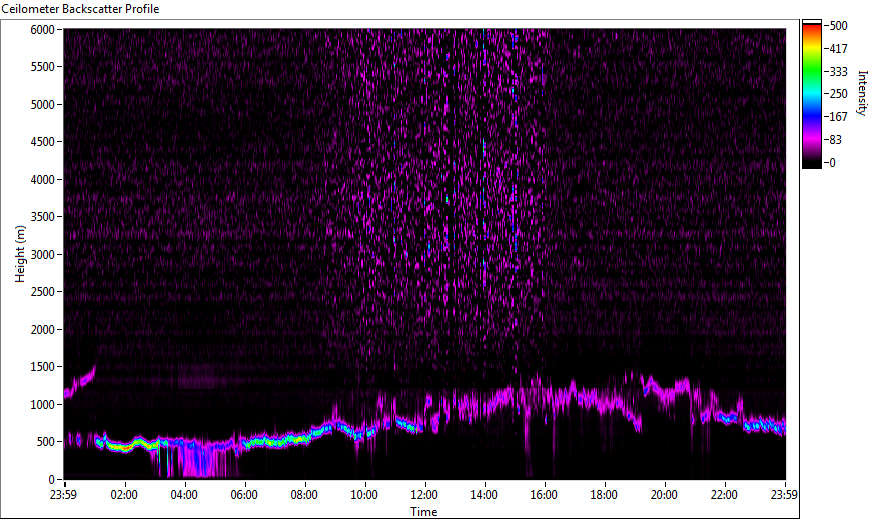872x519 pixels.
Task: Click the 83 intensity scale value
Action: 835,140
